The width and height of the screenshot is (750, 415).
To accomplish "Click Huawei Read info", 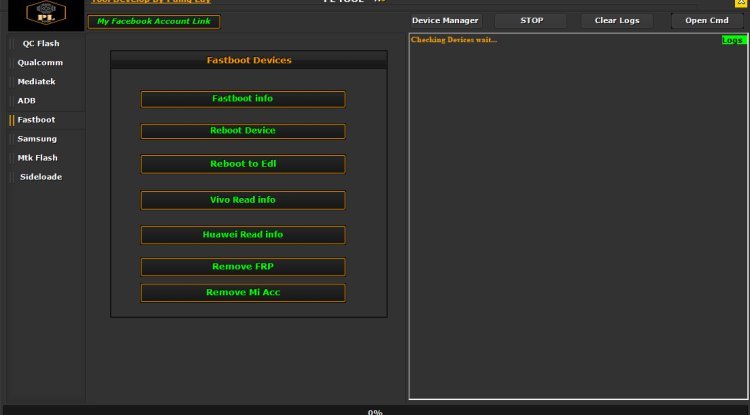I will click(243, 235).
